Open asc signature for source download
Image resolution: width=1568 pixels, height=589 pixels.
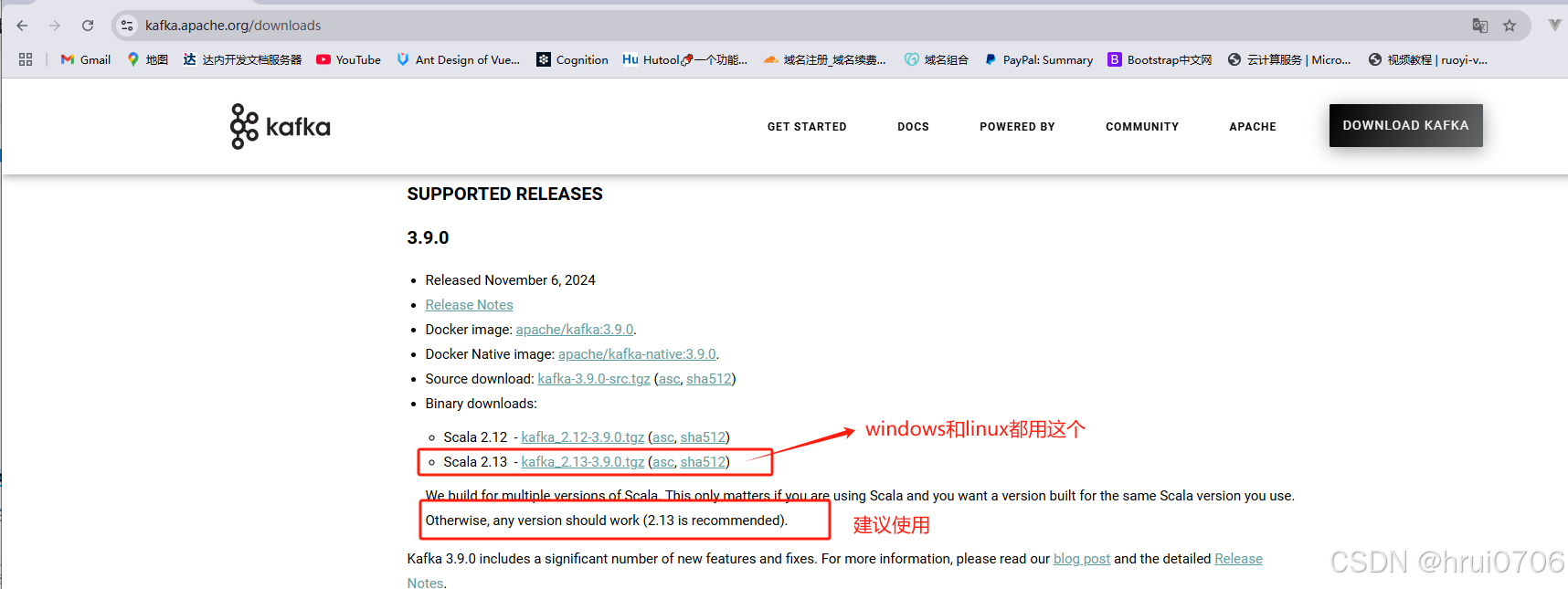pyautogui.click(x=669, y=379)
